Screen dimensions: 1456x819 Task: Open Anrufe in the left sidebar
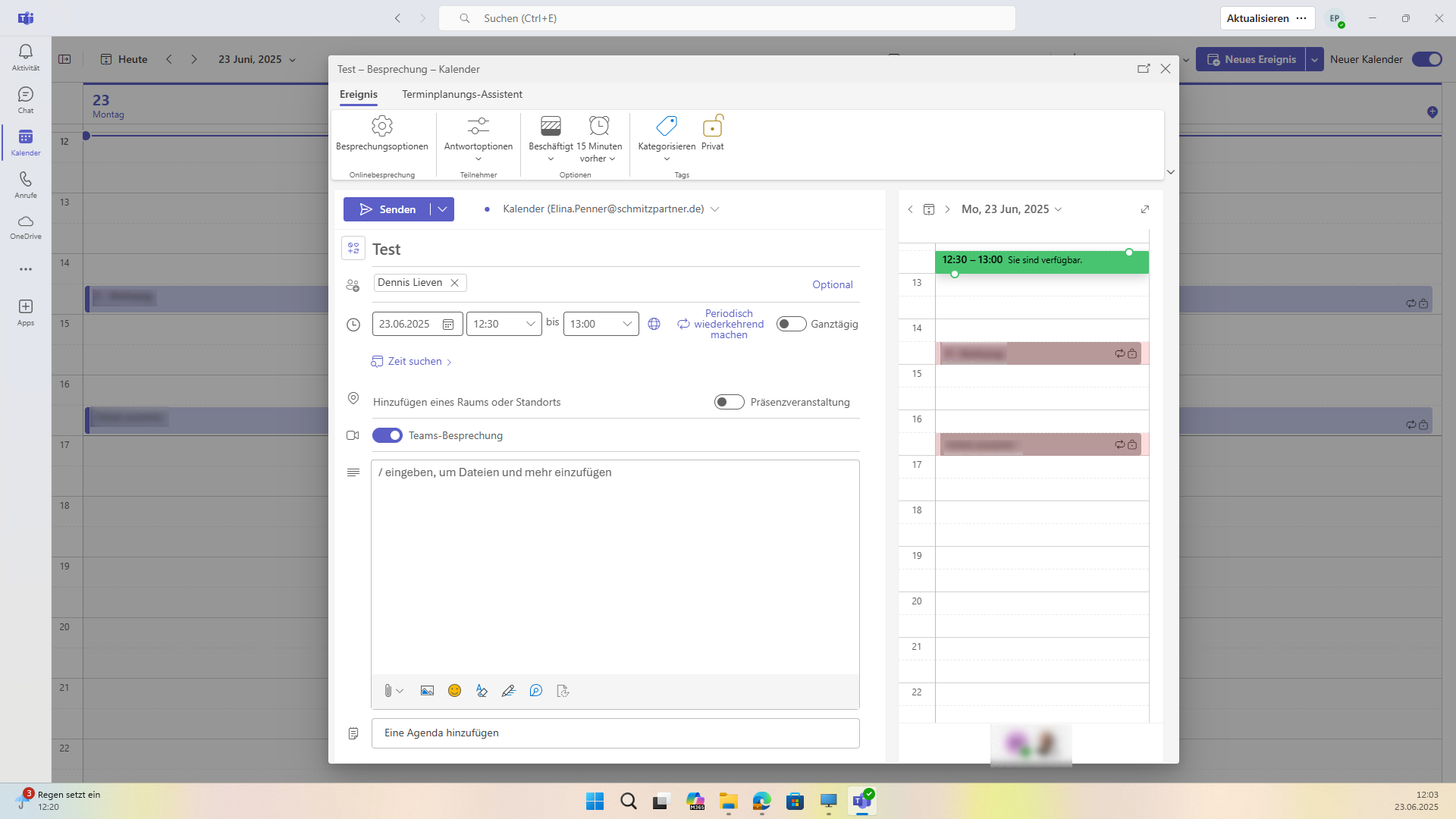pos(26,184)
